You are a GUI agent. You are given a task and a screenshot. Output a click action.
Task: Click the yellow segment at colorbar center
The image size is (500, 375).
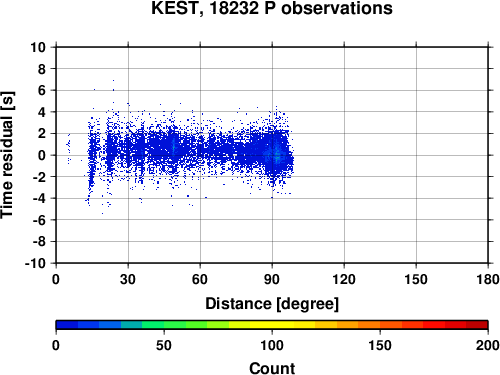click(x=272, y=325)
